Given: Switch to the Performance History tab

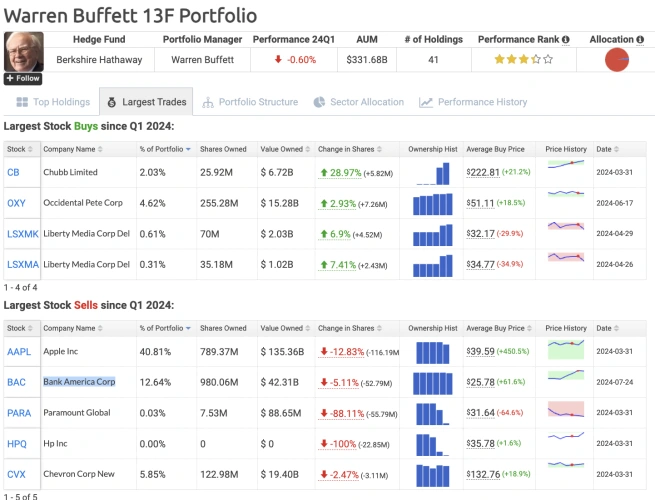Looking at the screenshot, I should 474,102.
